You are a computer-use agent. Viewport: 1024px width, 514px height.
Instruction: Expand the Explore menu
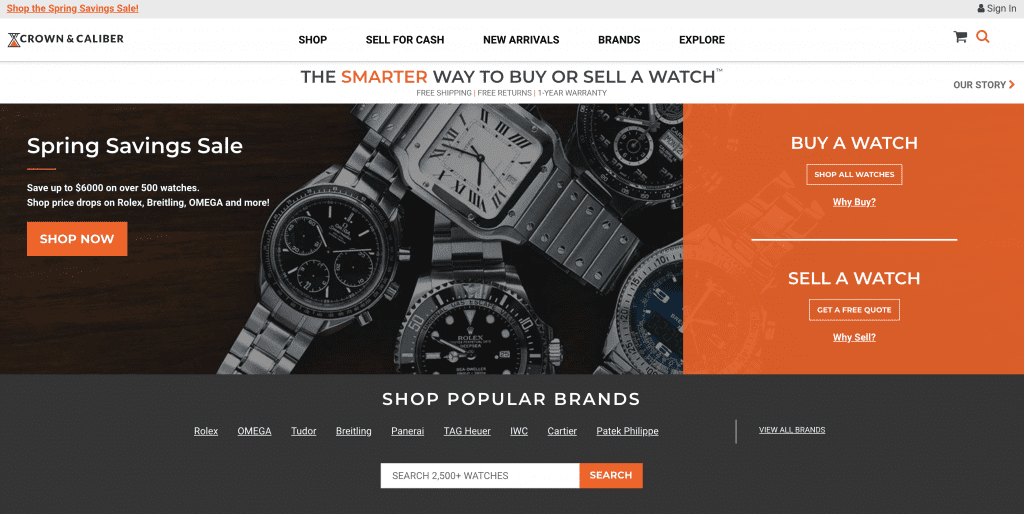pyautogui.click(x=702, y=40)
